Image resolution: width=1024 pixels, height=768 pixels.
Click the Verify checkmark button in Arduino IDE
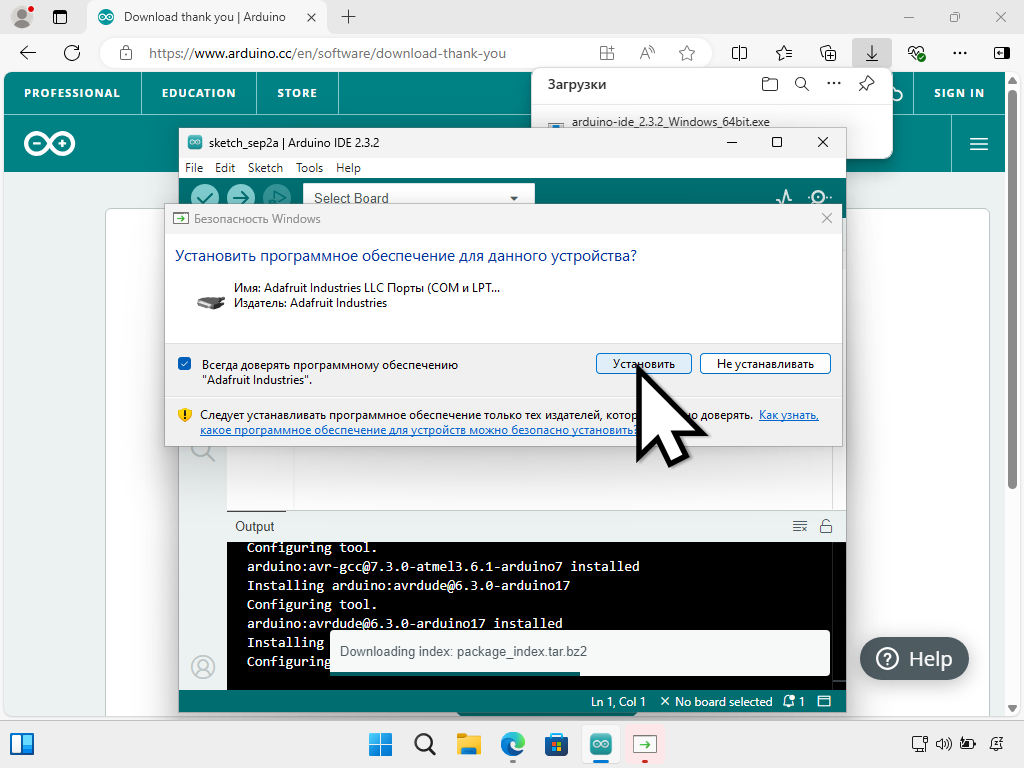tap(205, 197)
